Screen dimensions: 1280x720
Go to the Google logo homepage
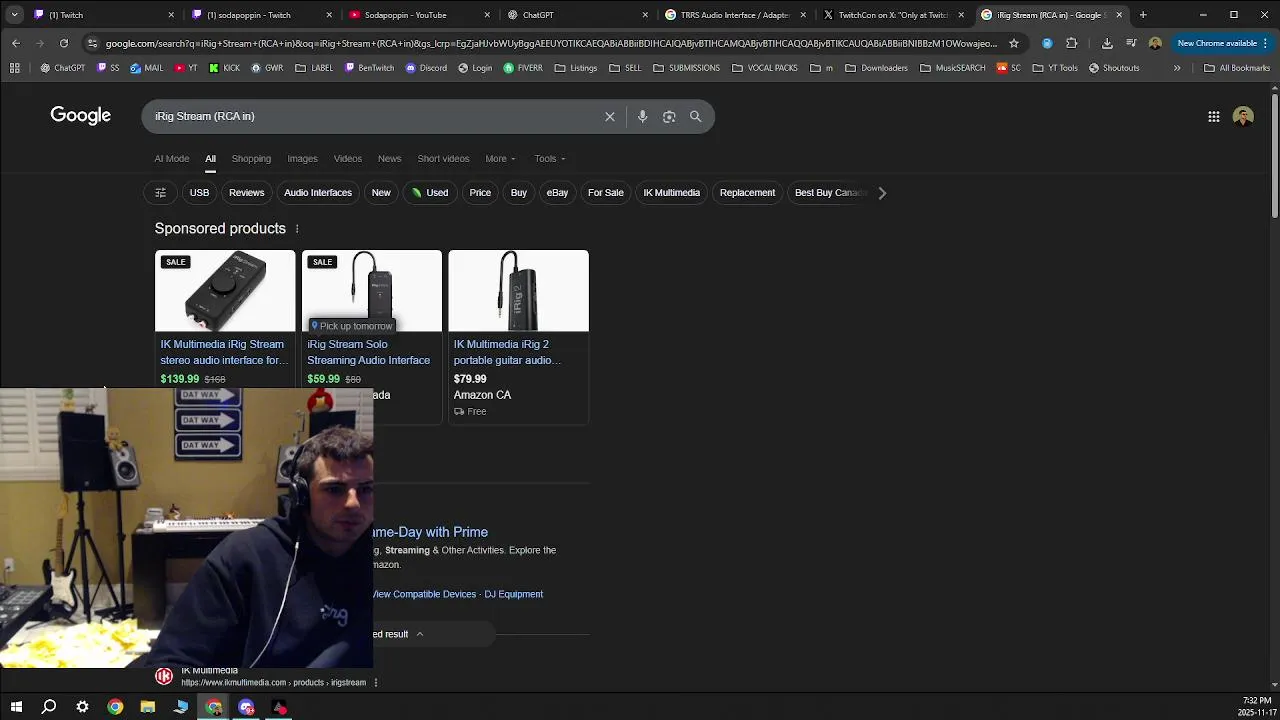click(x=81, y=116)
